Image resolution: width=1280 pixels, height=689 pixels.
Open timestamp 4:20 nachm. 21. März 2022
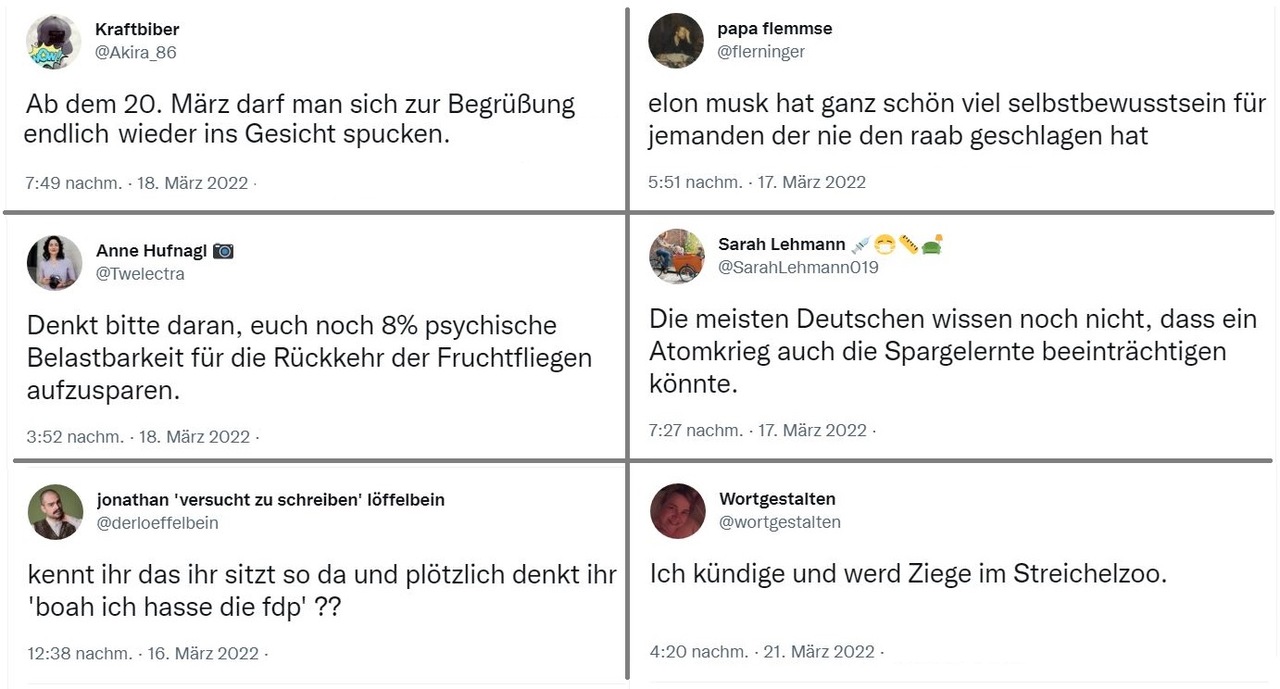tap(762, 652)
